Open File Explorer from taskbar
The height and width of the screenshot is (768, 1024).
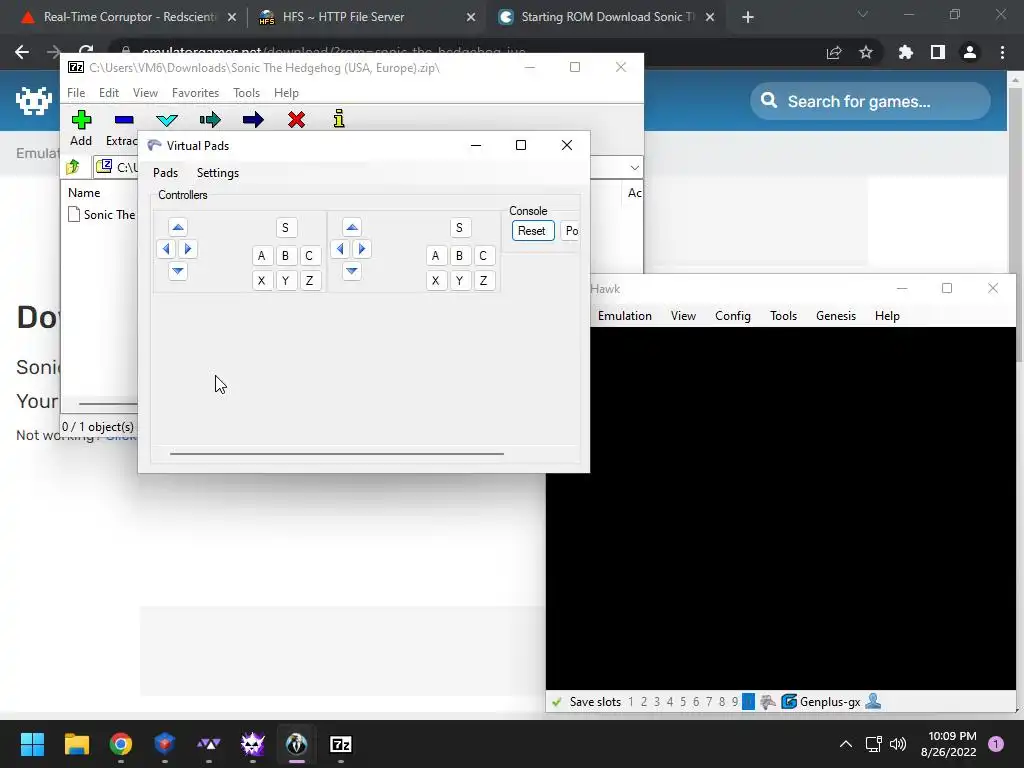pos(76,744)
